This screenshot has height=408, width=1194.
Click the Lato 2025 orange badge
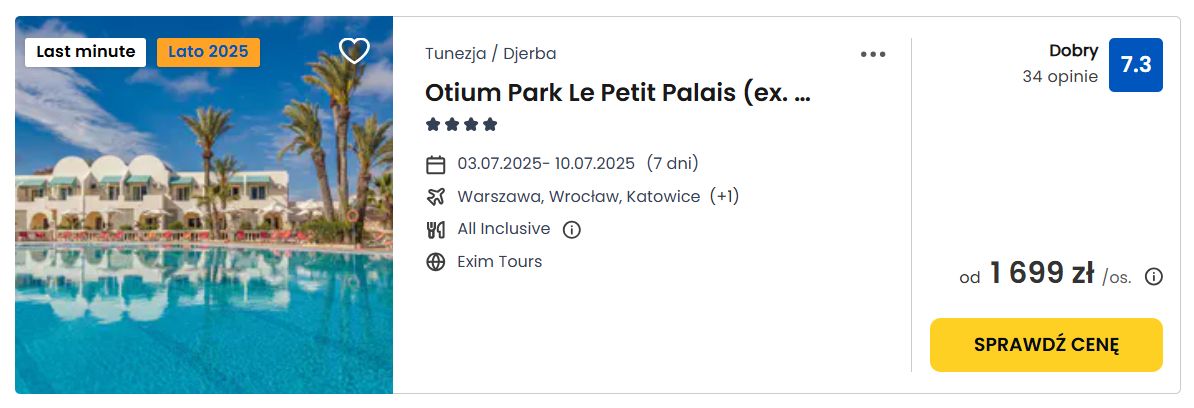coord(209,53)
